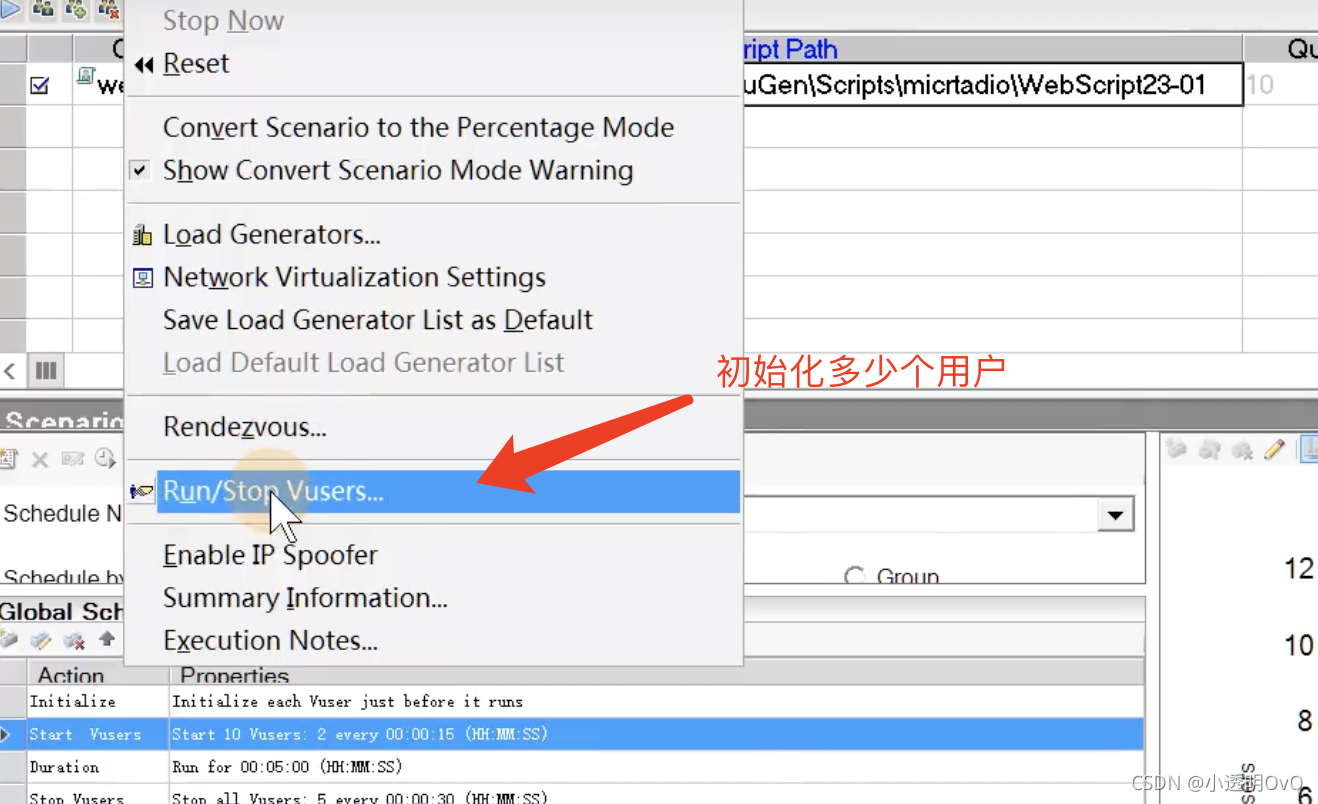Viewport: 1318px width, 804px height.
Task: Open the Virtual Users icon in top toolbar
Action: (x=43, y=10)
